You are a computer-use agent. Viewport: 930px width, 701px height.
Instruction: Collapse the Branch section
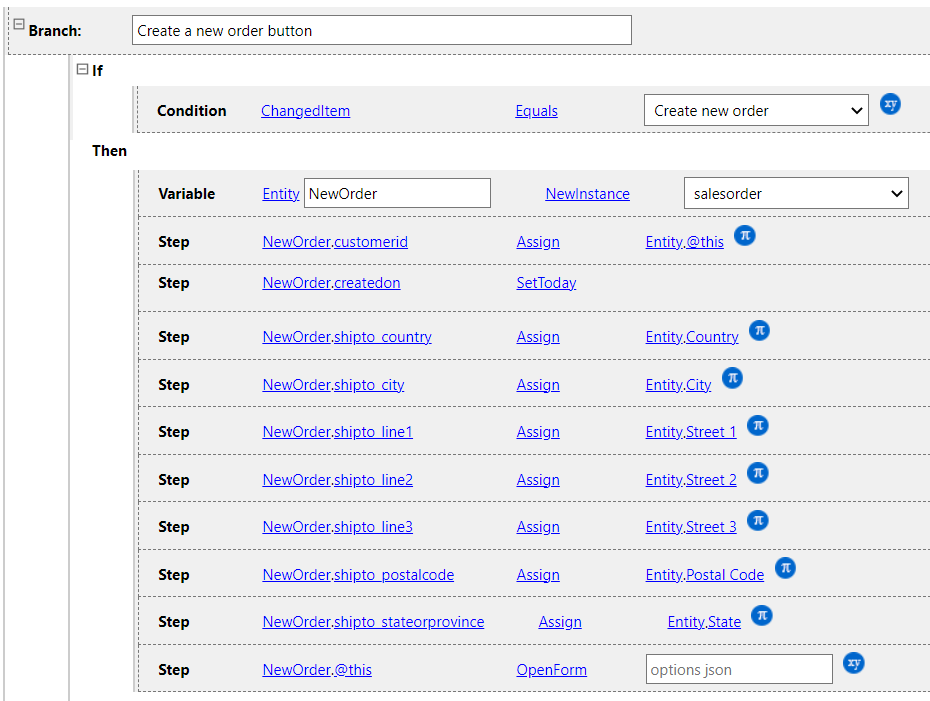pyautogui.click(x=18, y=25)
